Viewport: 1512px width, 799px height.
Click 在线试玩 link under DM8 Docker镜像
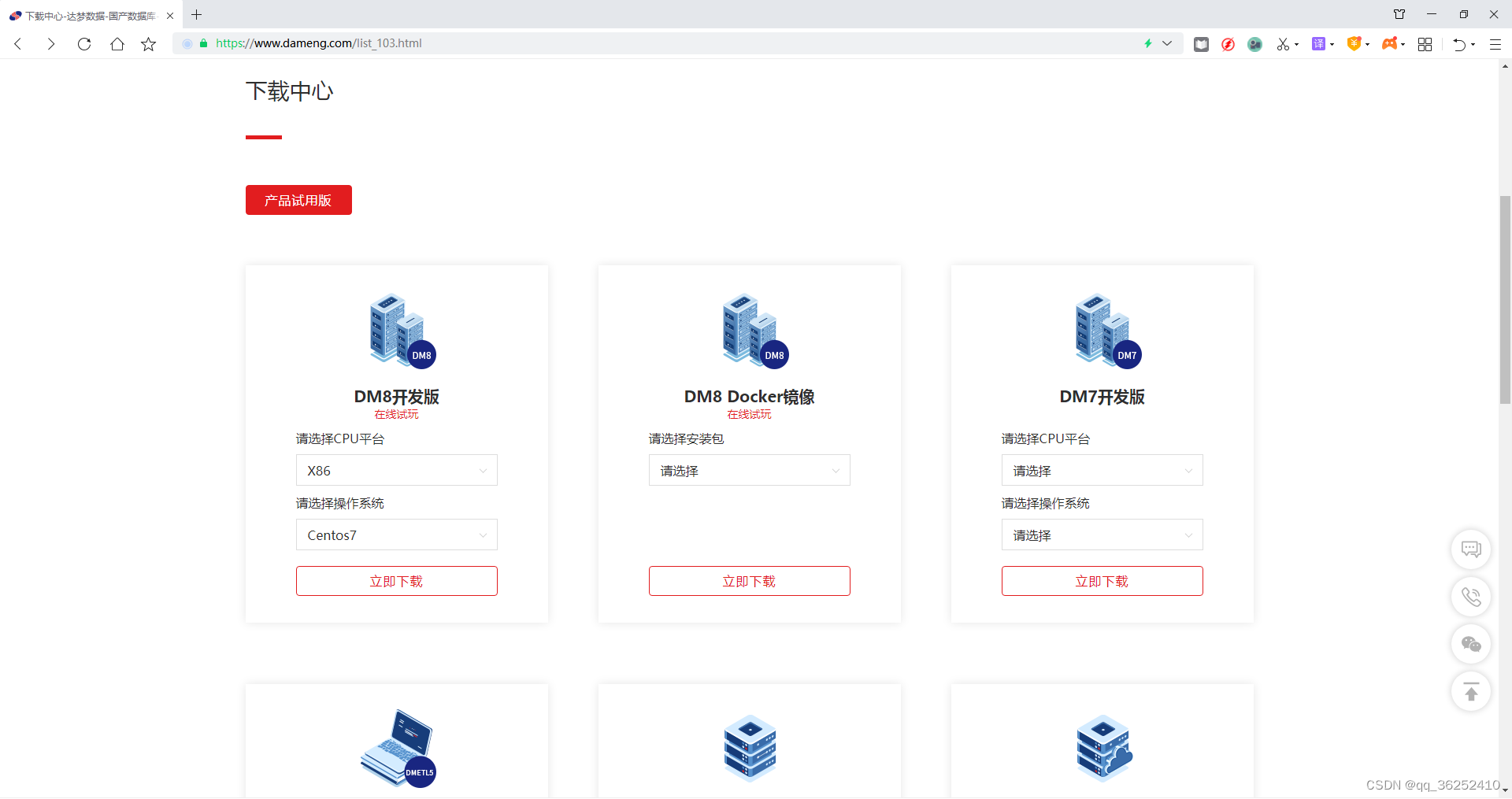tap(750, 414)
